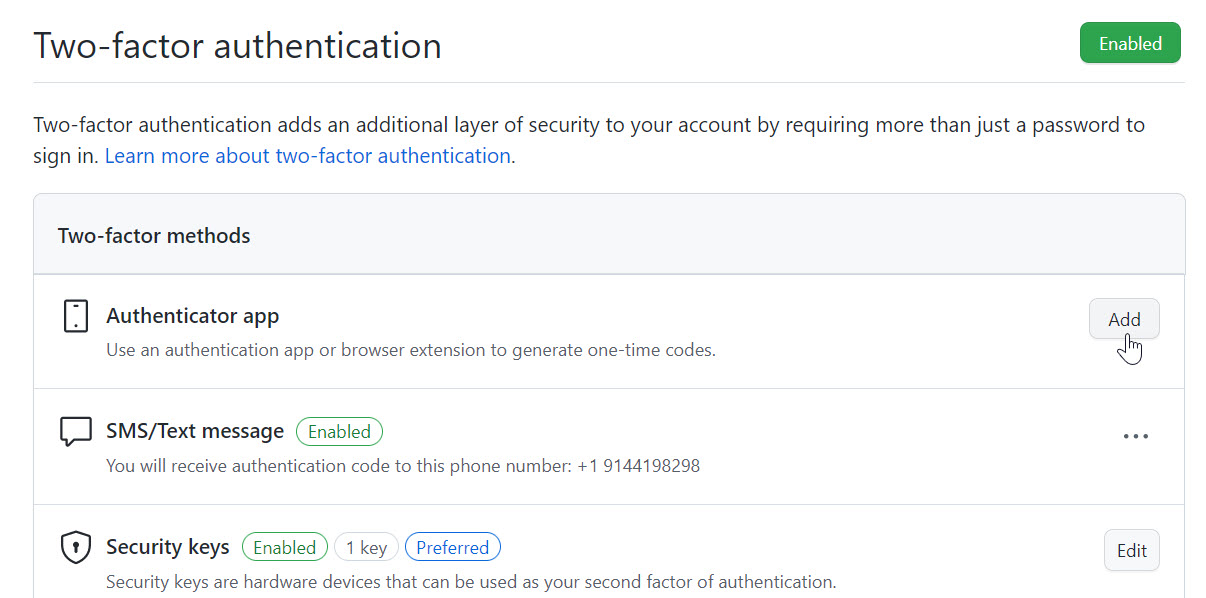Click the Enabled badge beside Security keys

284,547
